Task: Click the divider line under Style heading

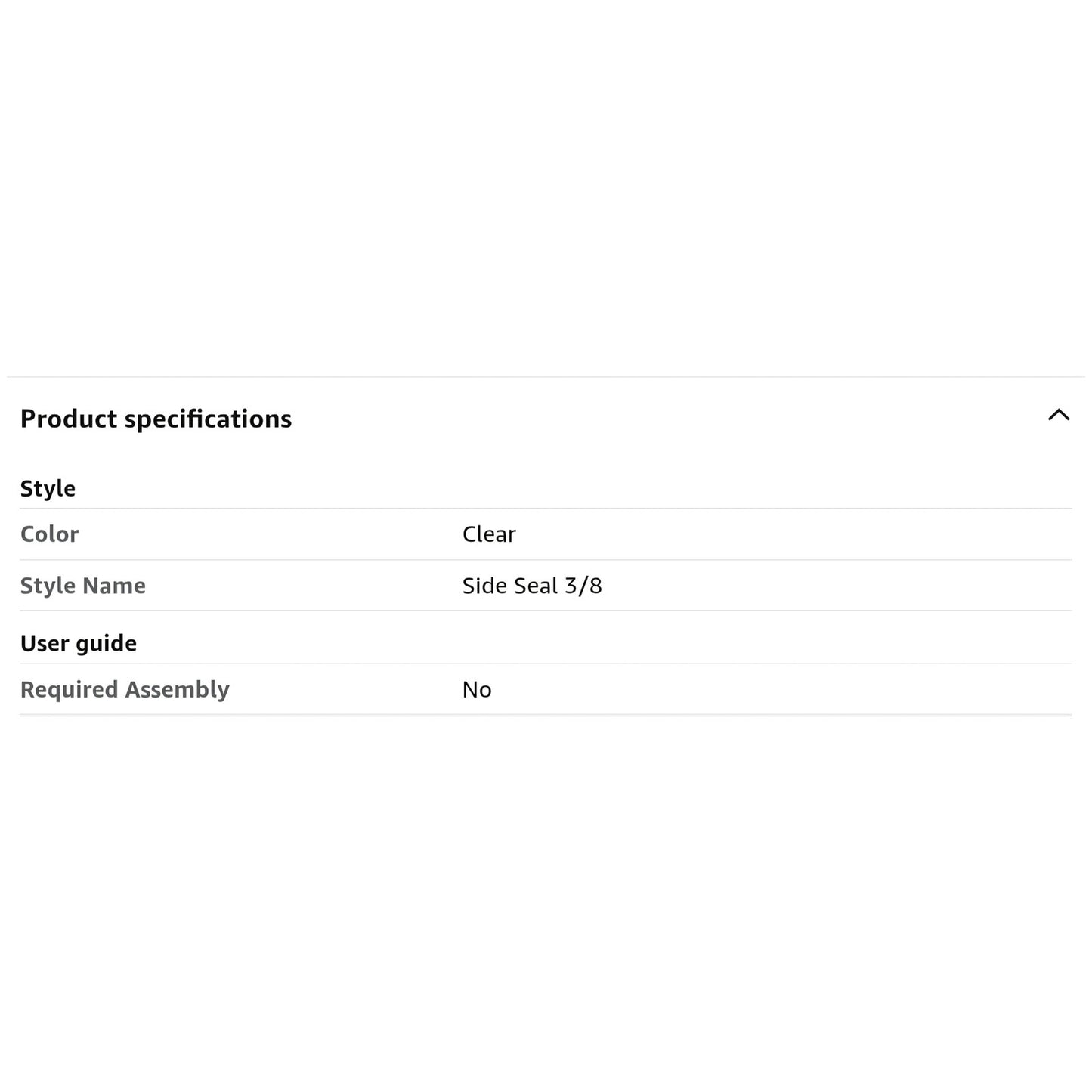Action: click(546, 509)
